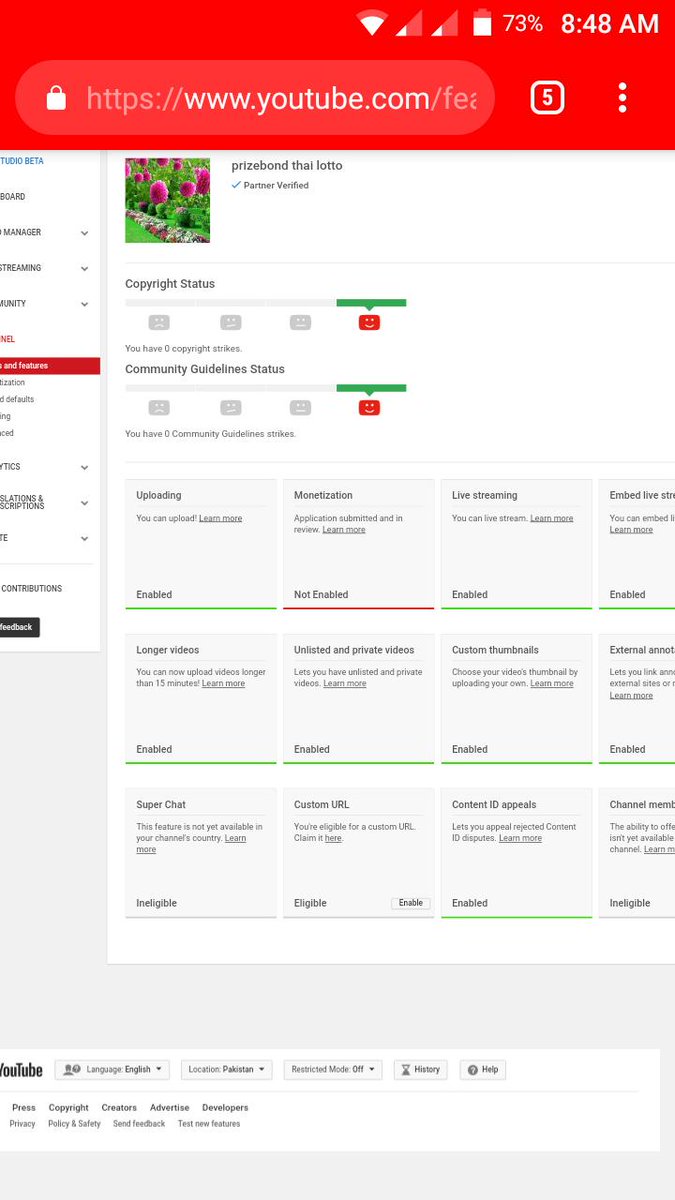675x1200 pixels.
Task: Click Learn more in the Uploading card
Action: pyautogui.click(x=220, y=519)
